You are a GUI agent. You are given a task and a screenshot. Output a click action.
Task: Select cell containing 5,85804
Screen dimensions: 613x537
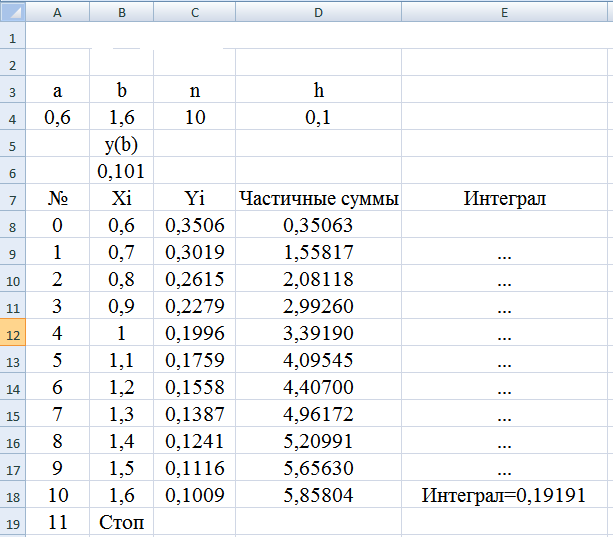pyautogui.click(x=319, y=494)
